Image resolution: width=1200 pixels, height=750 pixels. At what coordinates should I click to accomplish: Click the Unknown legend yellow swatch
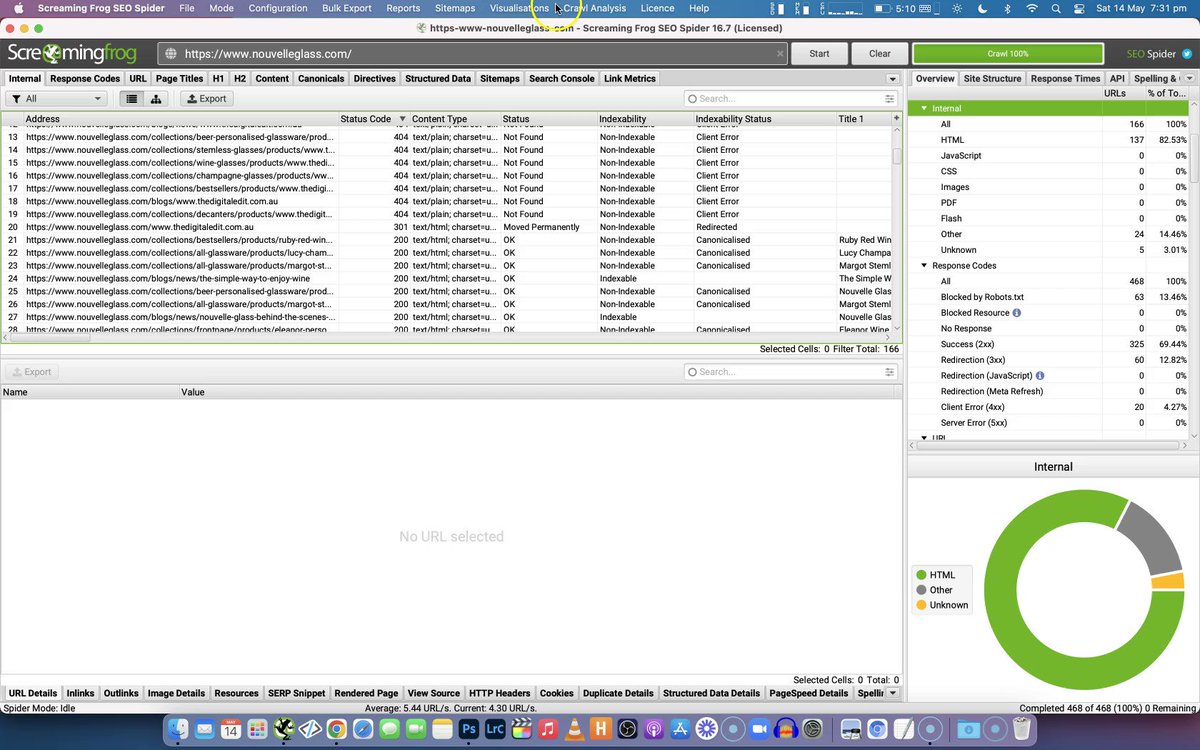click(x=921, y=605)
